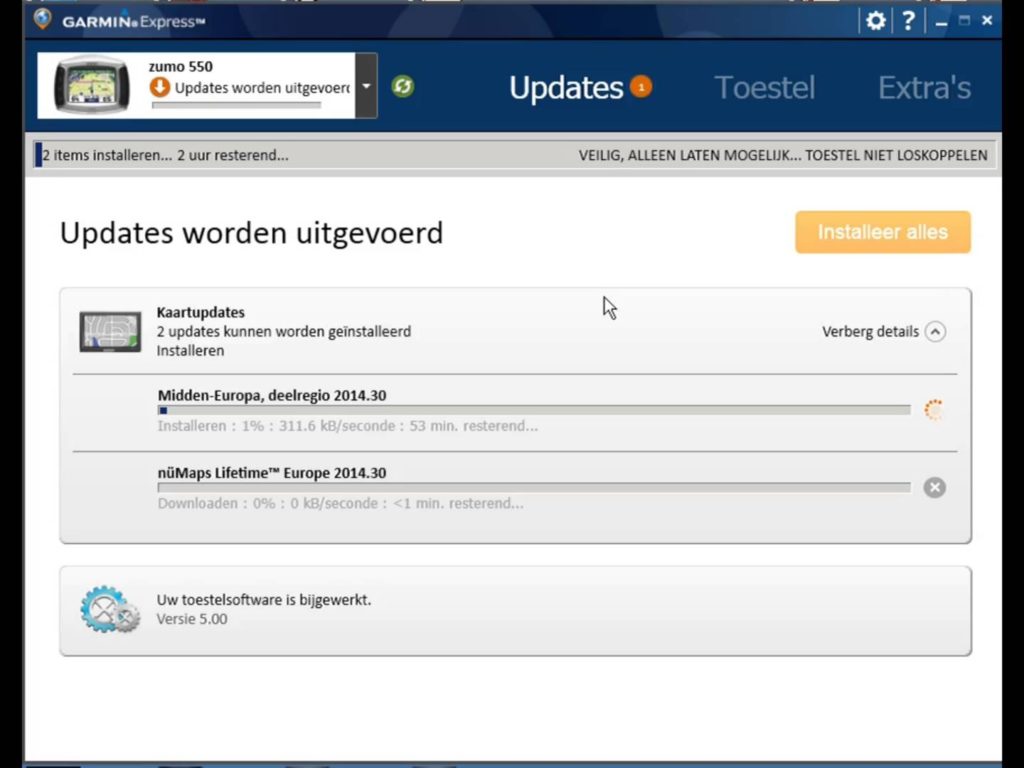This screenshot has height=768, width=1024.
Task: Collapse details with Verberg details chevron
Action: click(x=935, y=332)
